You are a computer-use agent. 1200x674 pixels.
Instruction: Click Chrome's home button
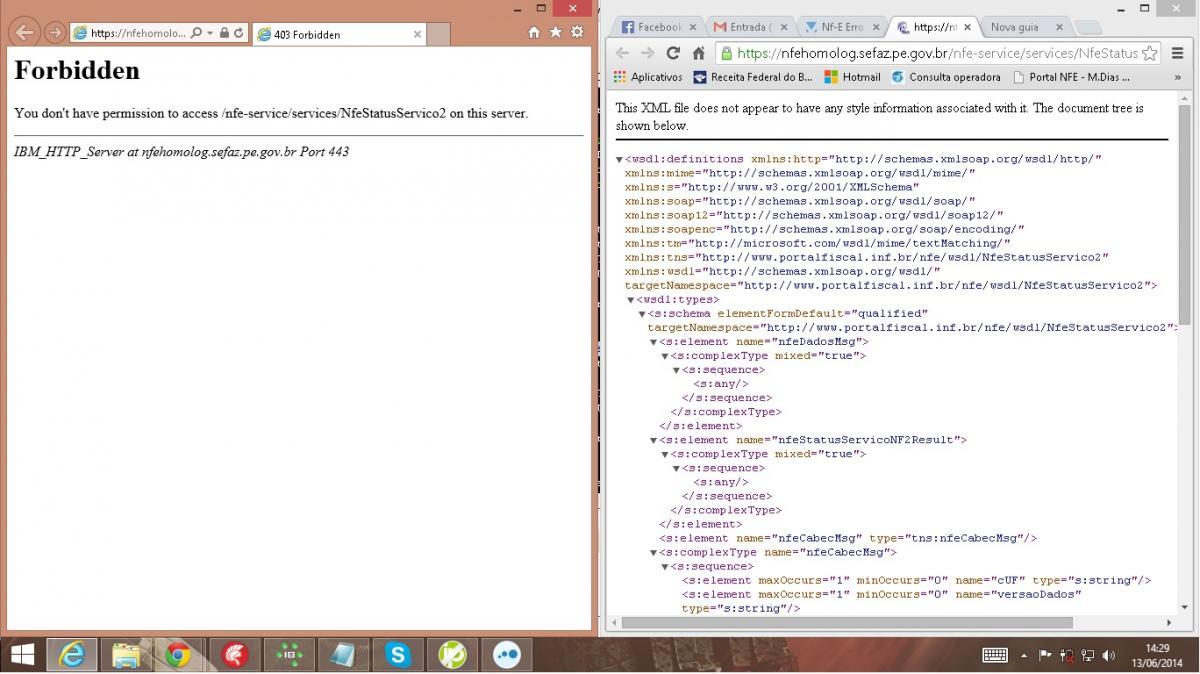(x=699, y=53)
